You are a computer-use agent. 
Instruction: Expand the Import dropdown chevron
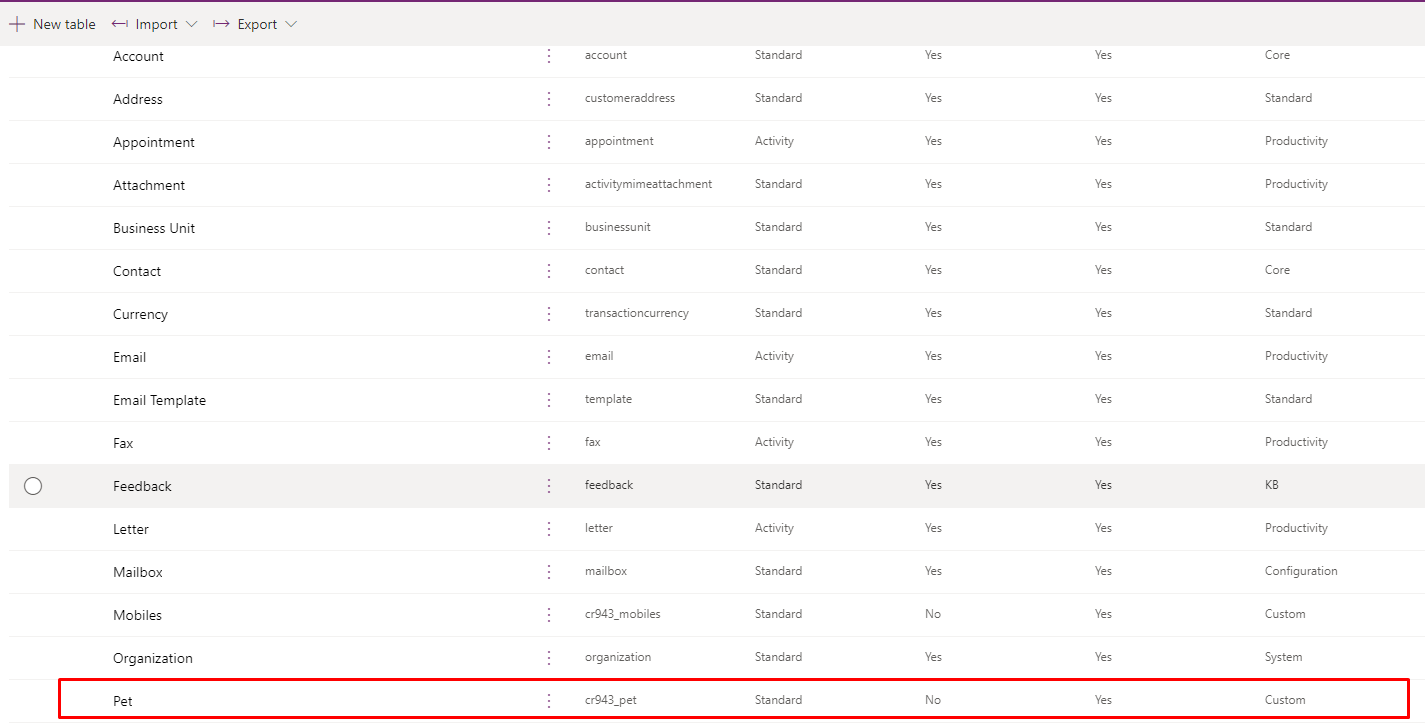pyautogui.click(x=192, y=24)
